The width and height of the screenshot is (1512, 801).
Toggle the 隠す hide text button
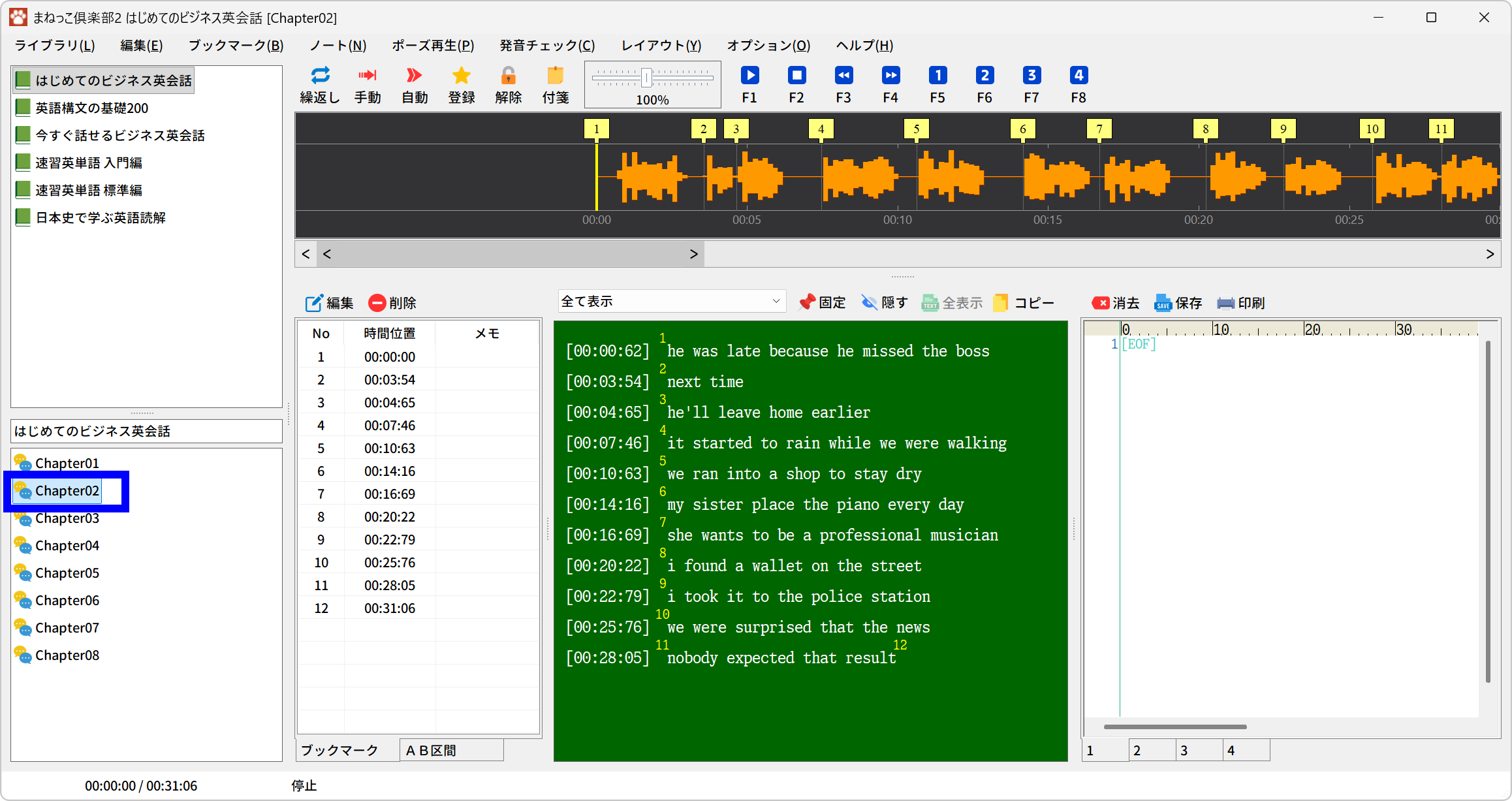(885, 302)
